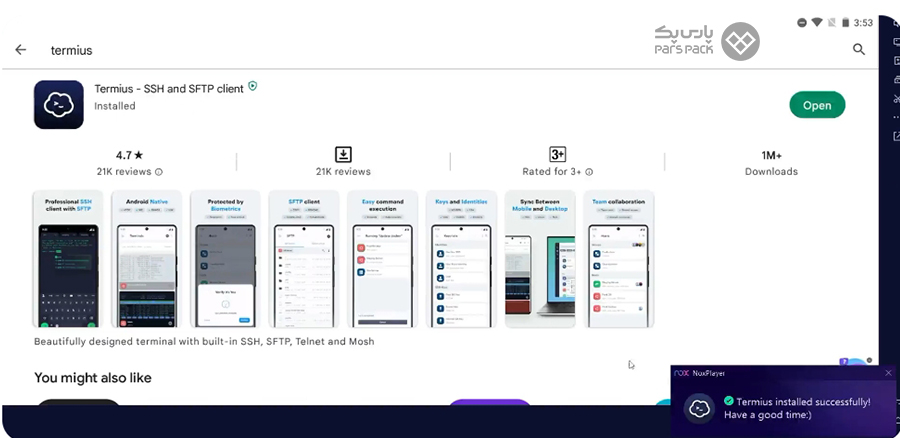Open the Keys and Identities screenshot

[461, 259]
